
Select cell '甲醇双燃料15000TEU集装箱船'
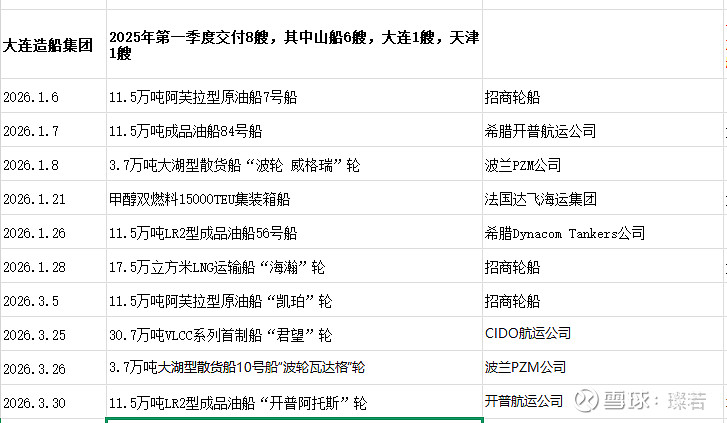294,198
